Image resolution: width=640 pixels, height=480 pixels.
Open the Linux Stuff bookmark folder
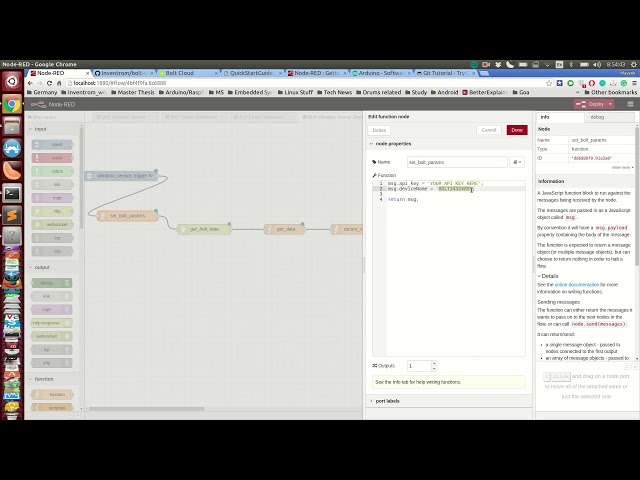[295, 93]
